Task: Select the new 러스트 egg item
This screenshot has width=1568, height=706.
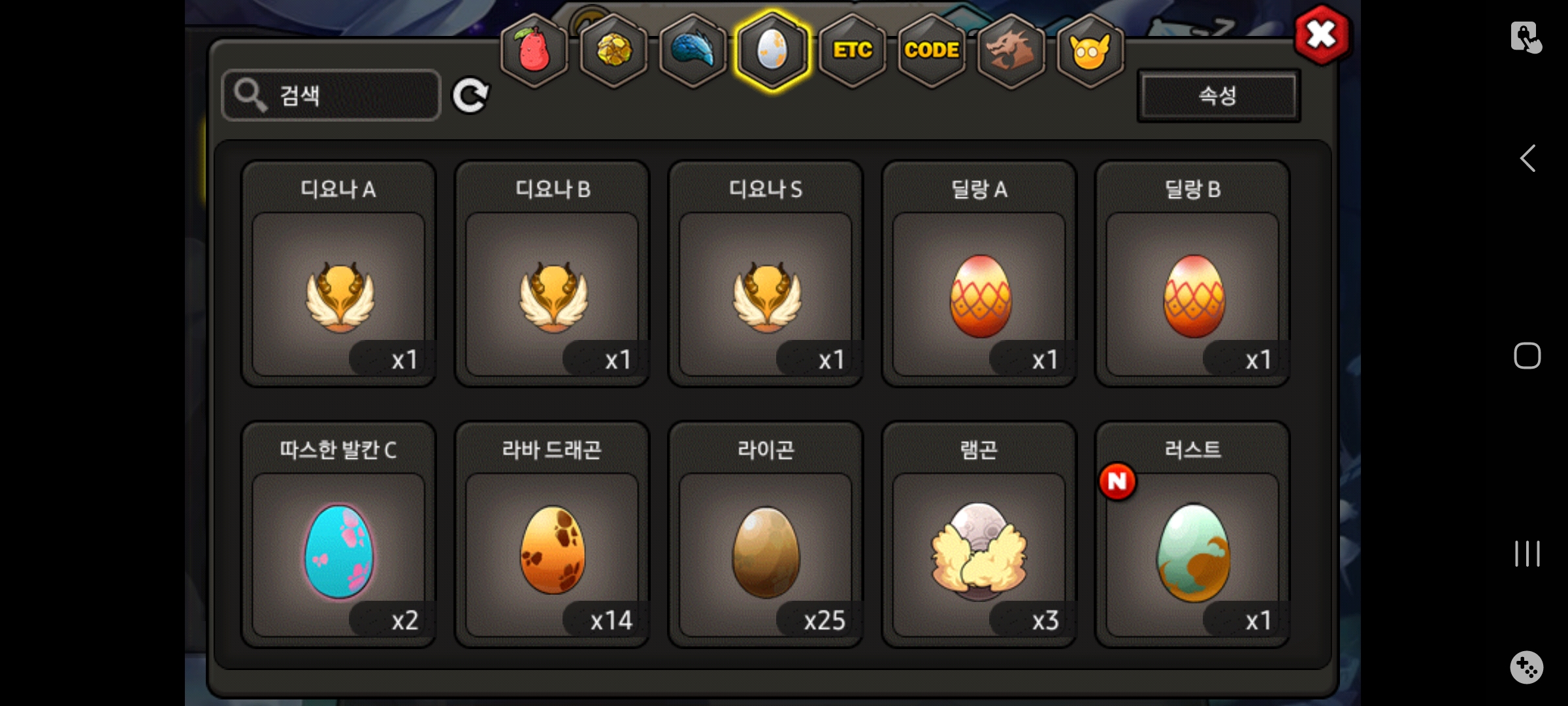Action: click(x=1192, y=535)
